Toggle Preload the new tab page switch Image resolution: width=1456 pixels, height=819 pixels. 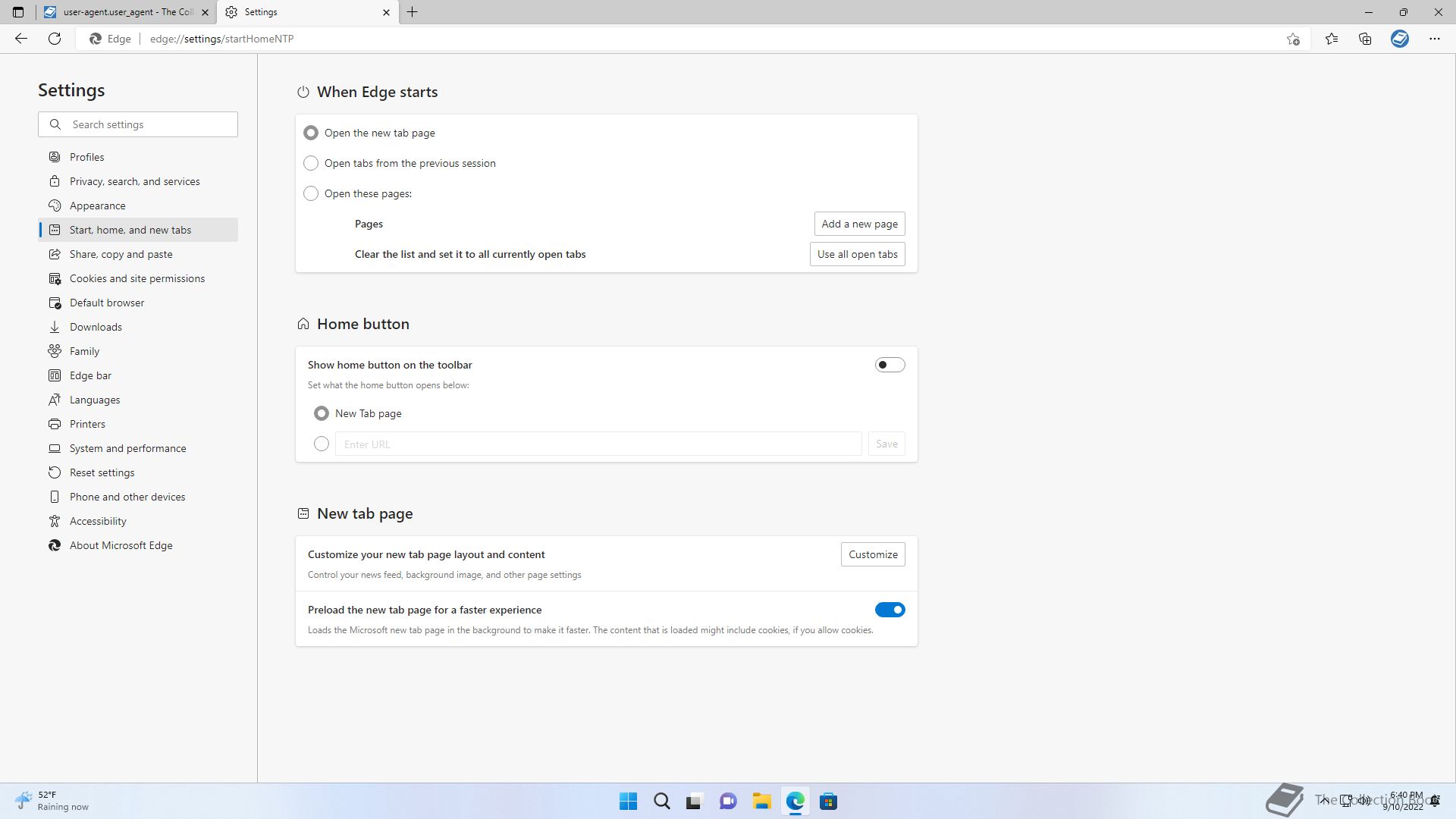(x=890, y=610)
